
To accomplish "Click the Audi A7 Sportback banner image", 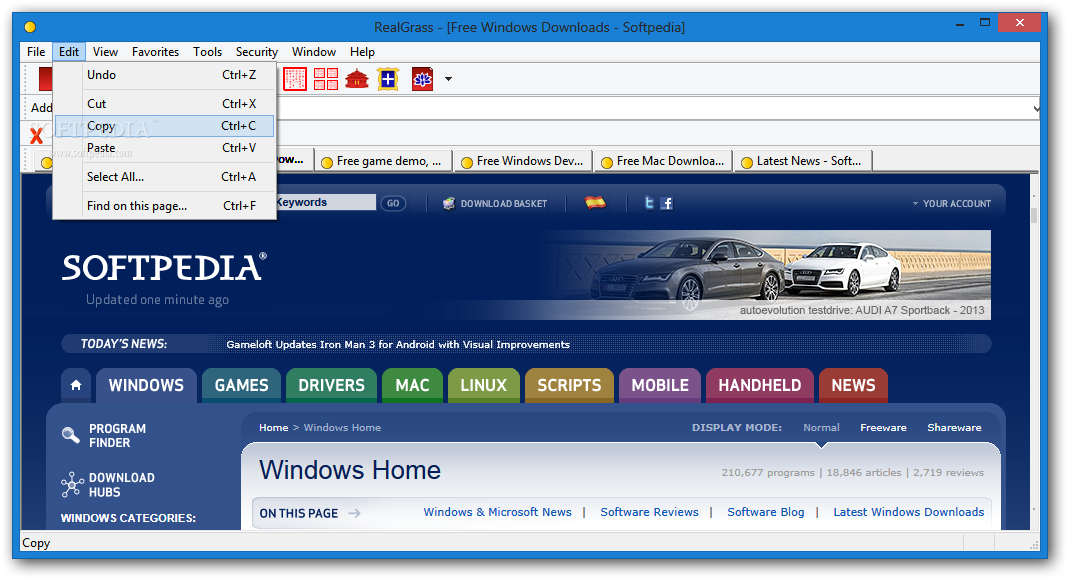I will [x=763, y=275].
